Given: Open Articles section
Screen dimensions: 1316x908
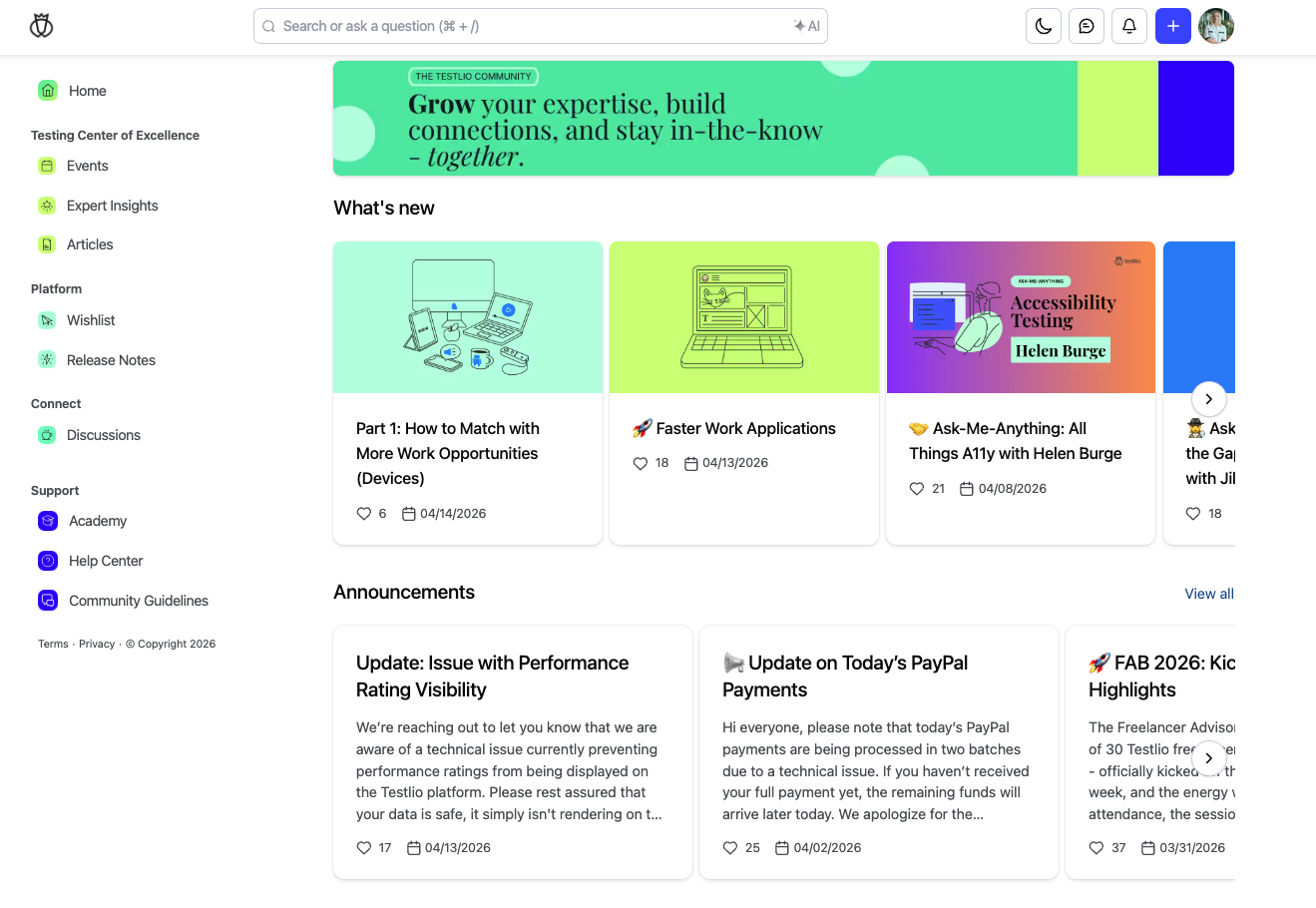Looking at the screenshot, I should tap(90, 244).
